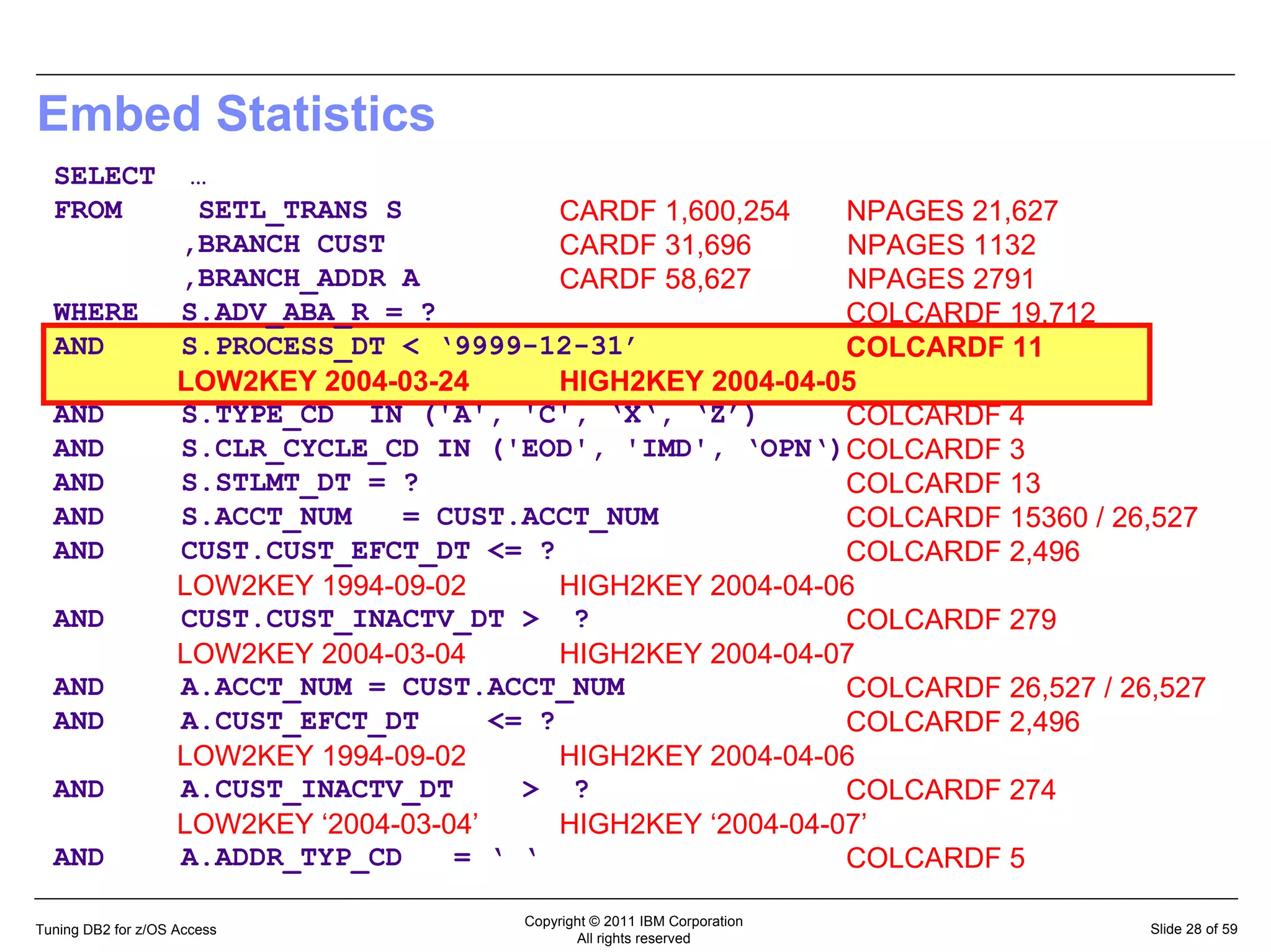The image size is (1271, 952).
Task: Click 'COLCARDF 279' value
Action: [951, 620]
